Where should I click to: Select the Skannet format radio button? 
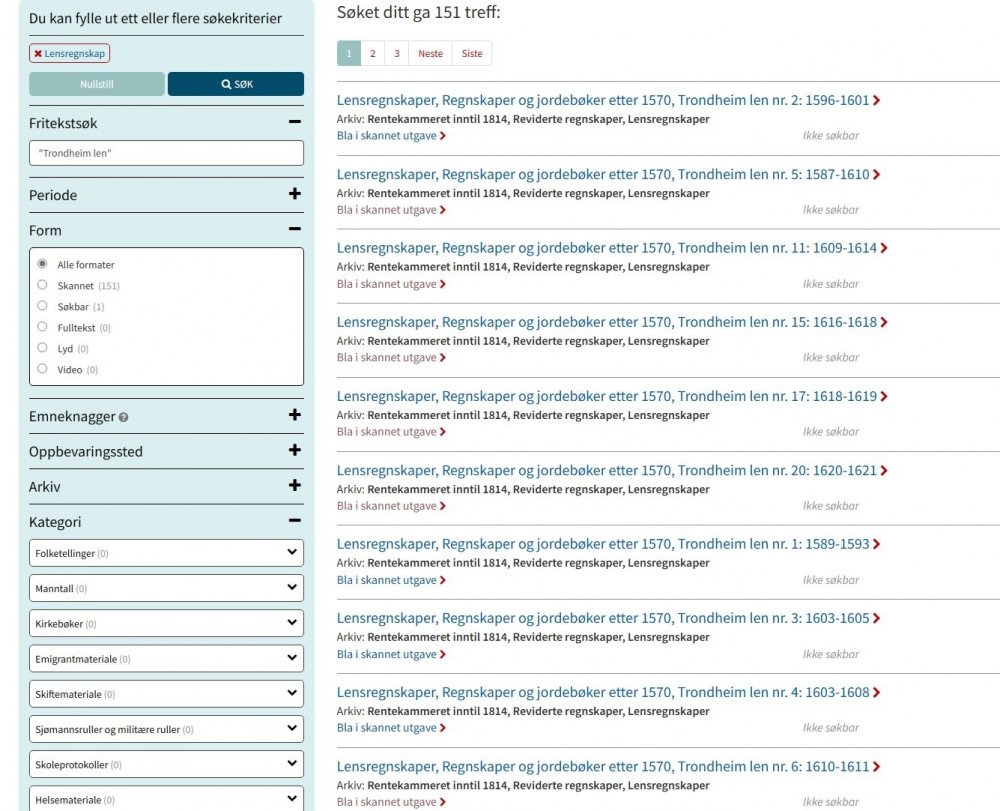tap(42, 285)
